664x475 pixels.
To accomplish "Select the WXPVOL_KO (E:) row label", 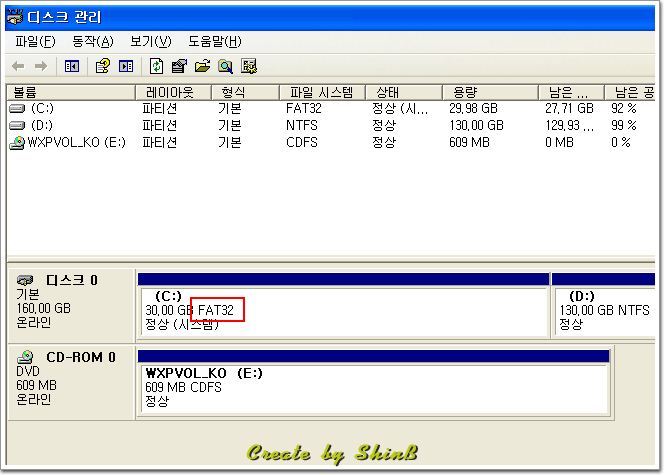I will [x=77, y=142].
